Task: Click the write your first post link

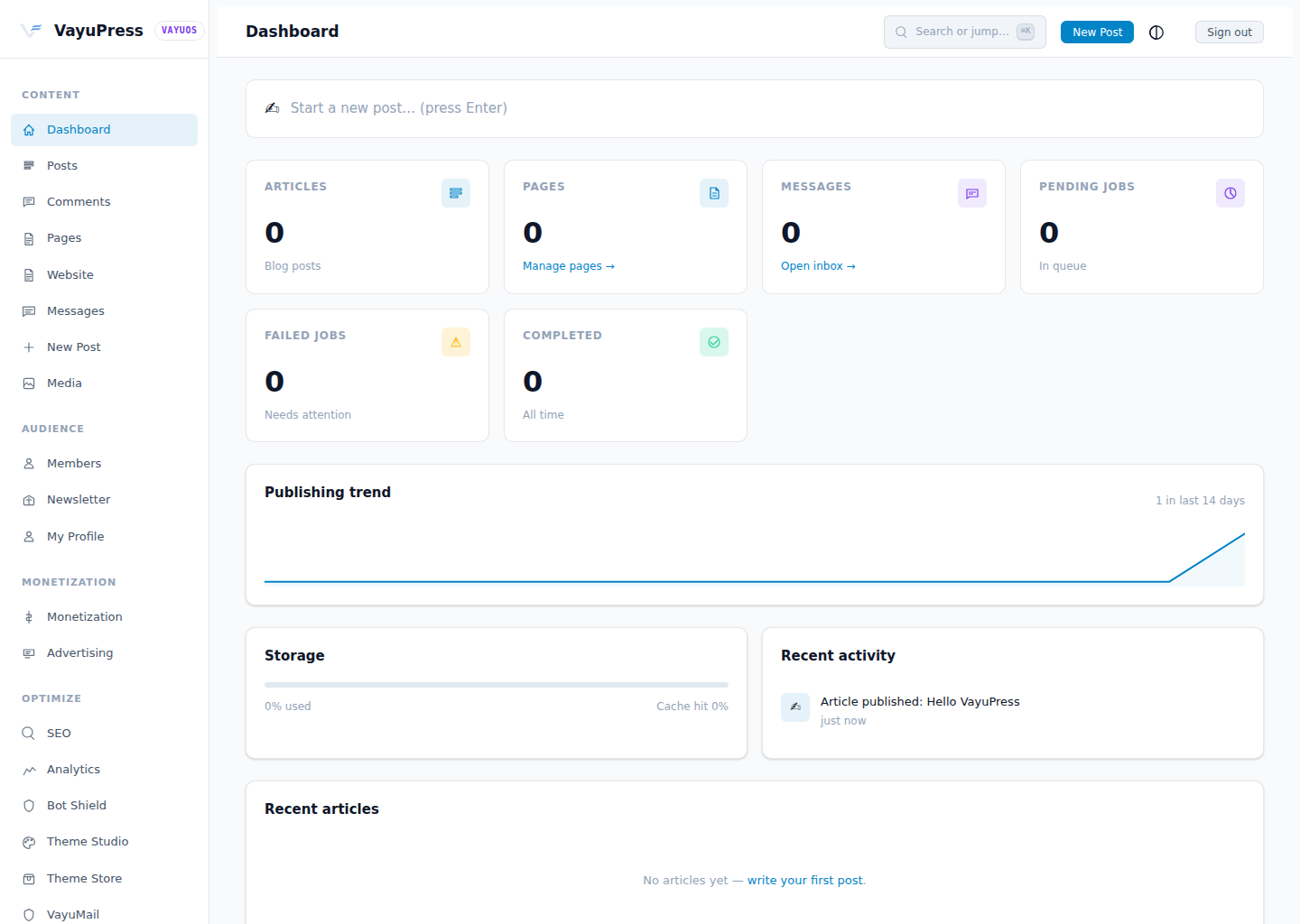Action: click(x=804, y=881)
